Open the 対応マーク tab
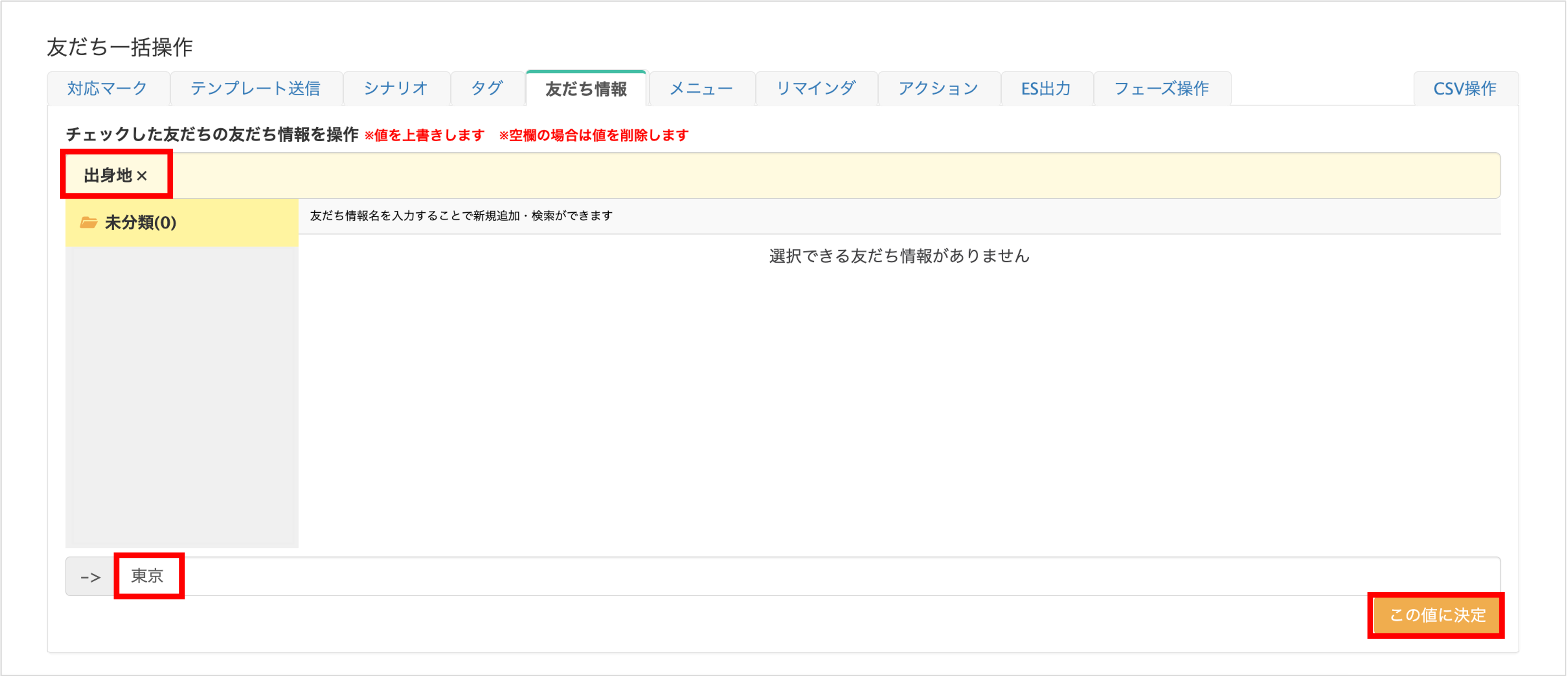 tap(107, 89)
